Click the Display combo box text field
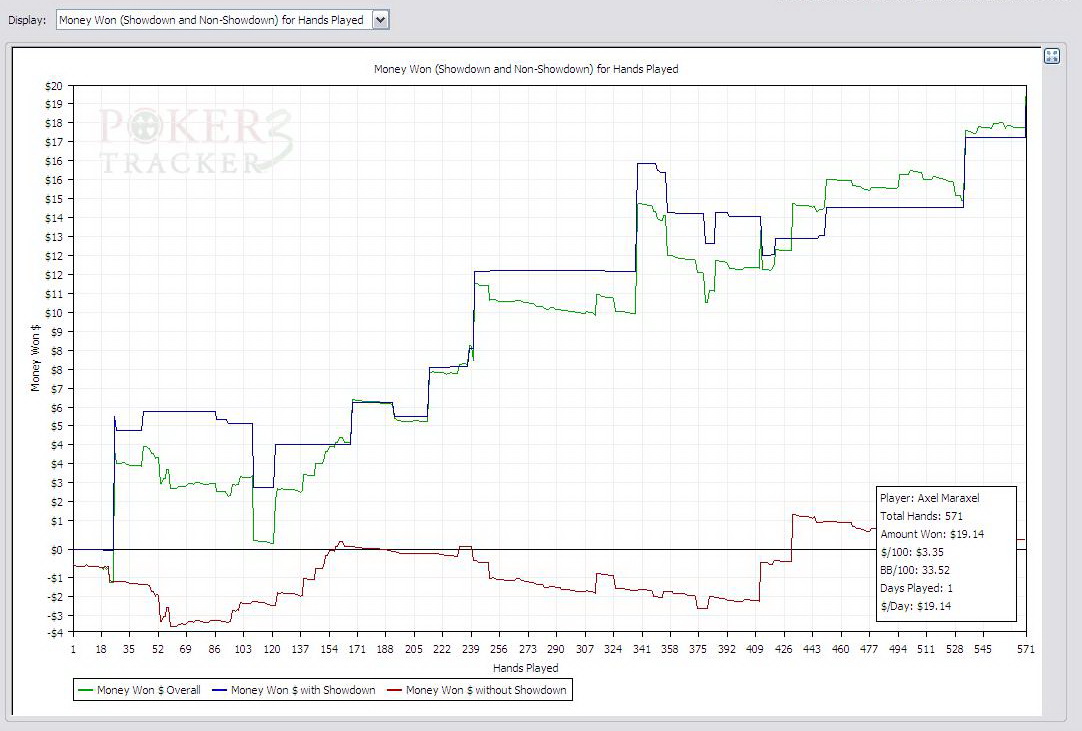Screen dimensions: 1082x731 click(x=213, y=20)
